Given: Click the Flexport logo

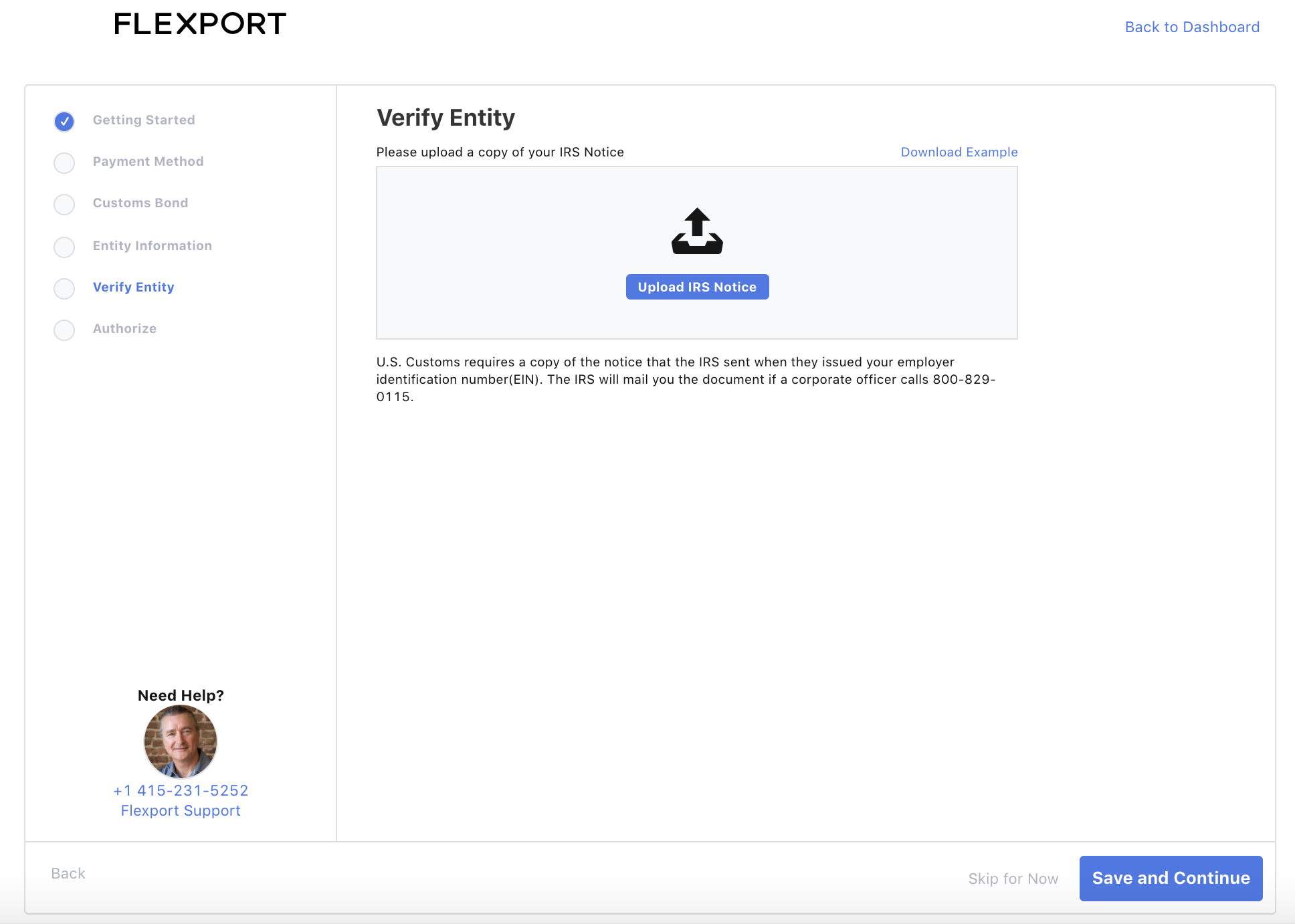Looking at the screenshot, I should [200, 24].
